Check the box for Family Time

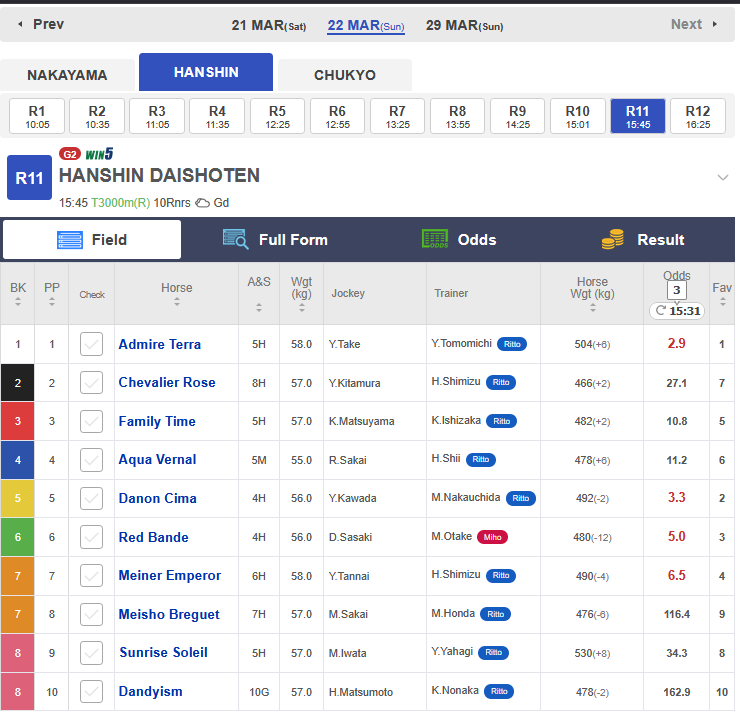92,421
